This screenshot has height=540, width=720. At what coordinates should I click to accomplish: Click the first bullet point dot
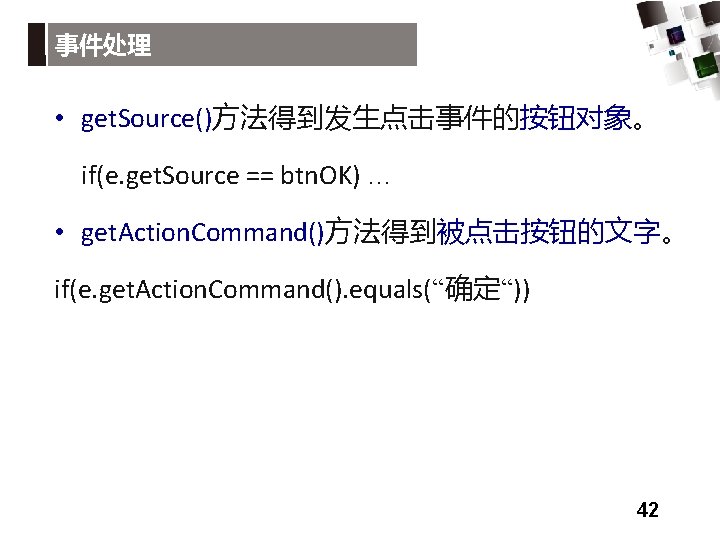point(59,118)
